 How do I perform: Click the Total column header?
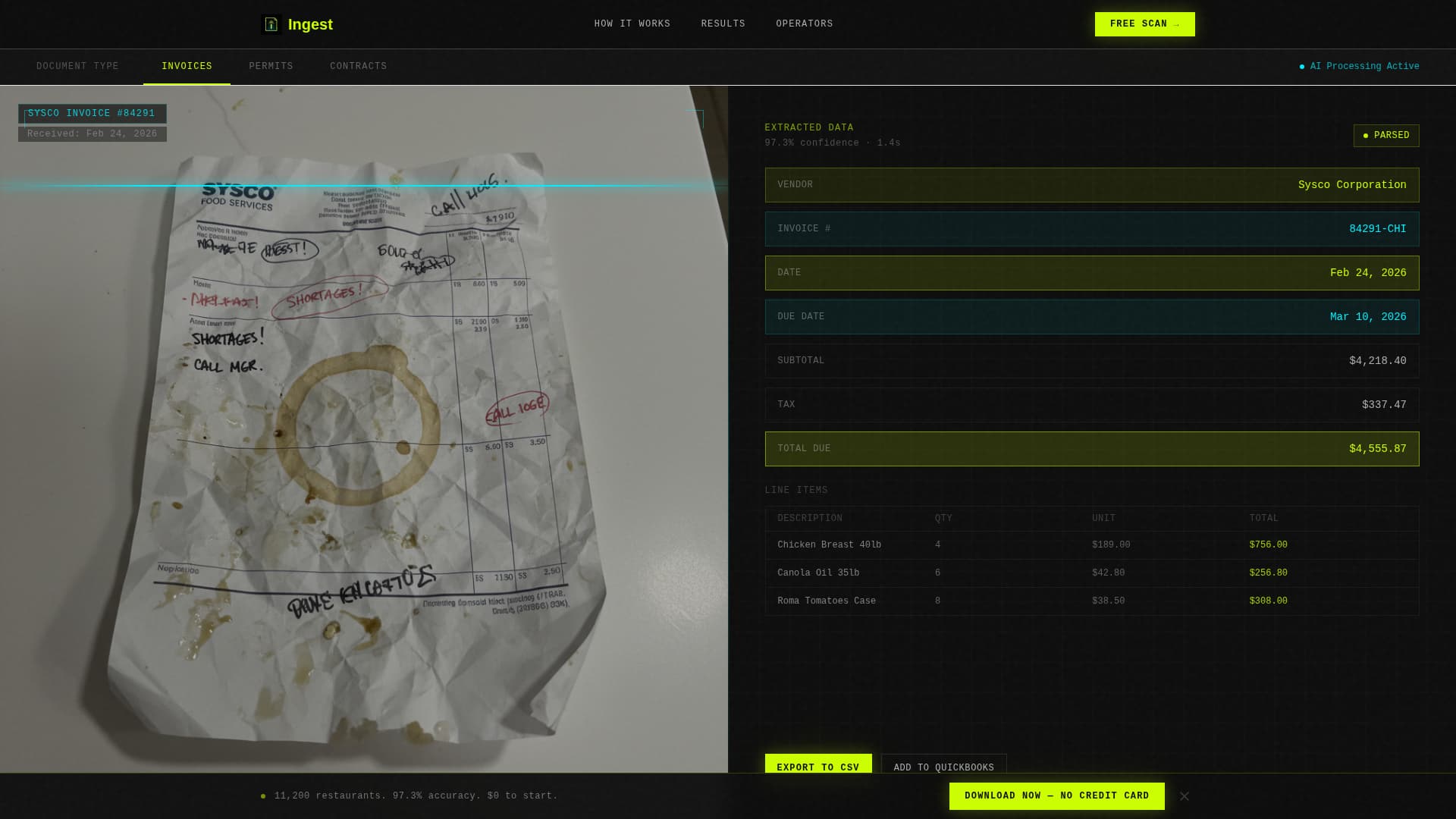point(1263,519)
